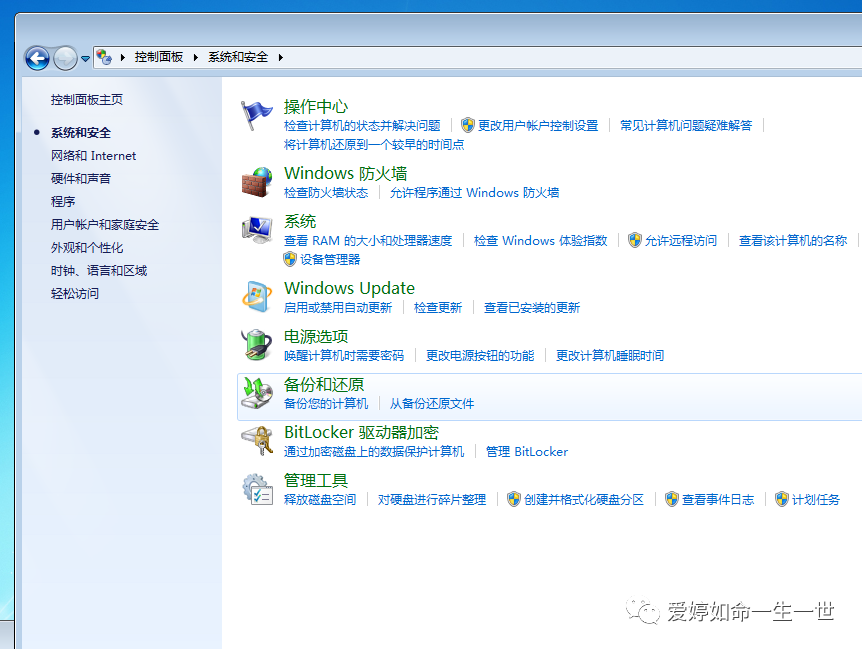The width and height of the screenshot is (862, 649).
Task: Open the Windows Update heading
Action: point(350,288)
